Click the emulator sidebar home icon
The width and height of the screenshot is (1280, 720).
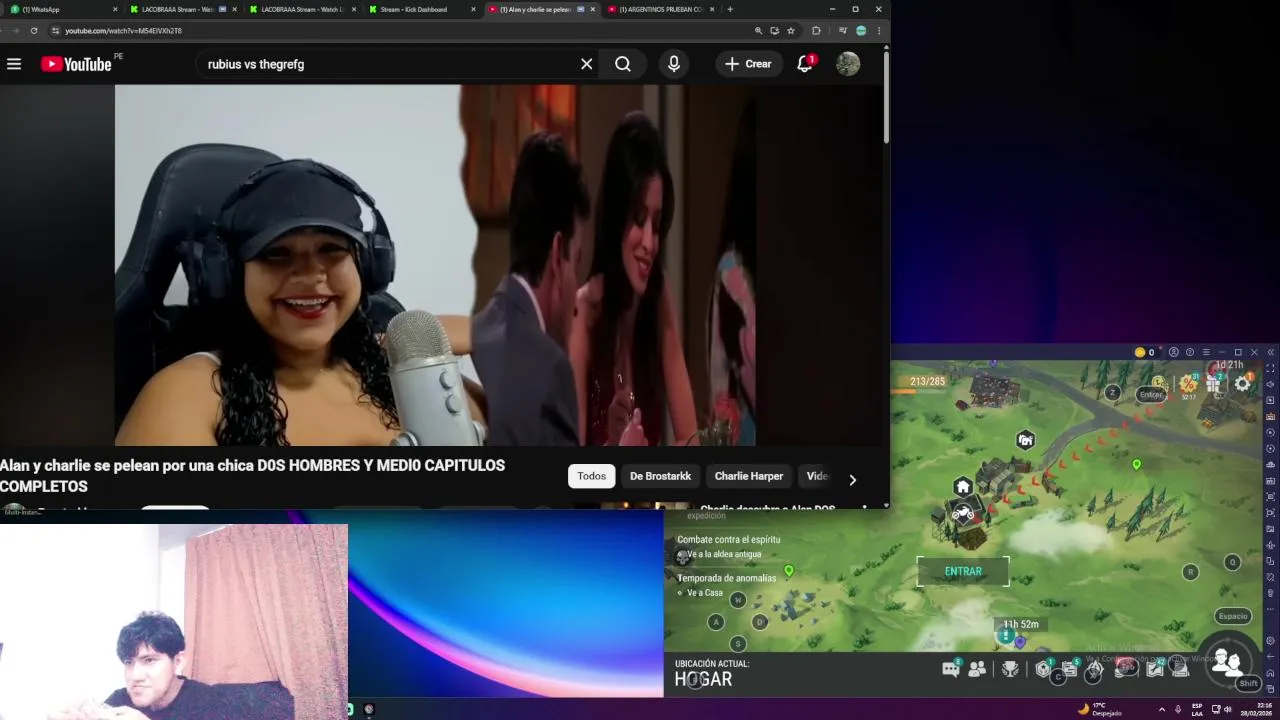click(x=1270, y=672)
